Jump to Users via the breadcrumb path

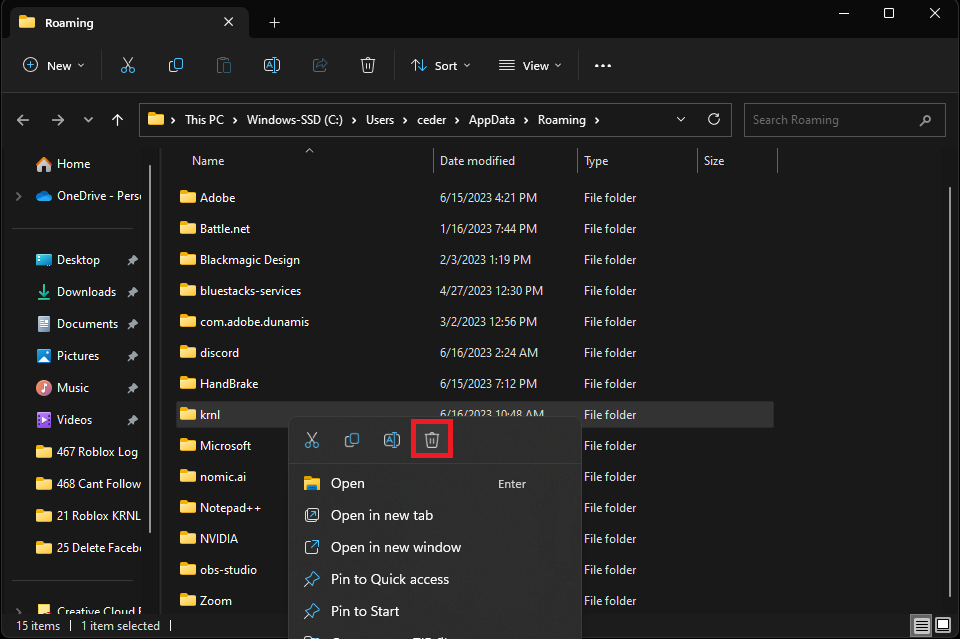click(381, 119)
